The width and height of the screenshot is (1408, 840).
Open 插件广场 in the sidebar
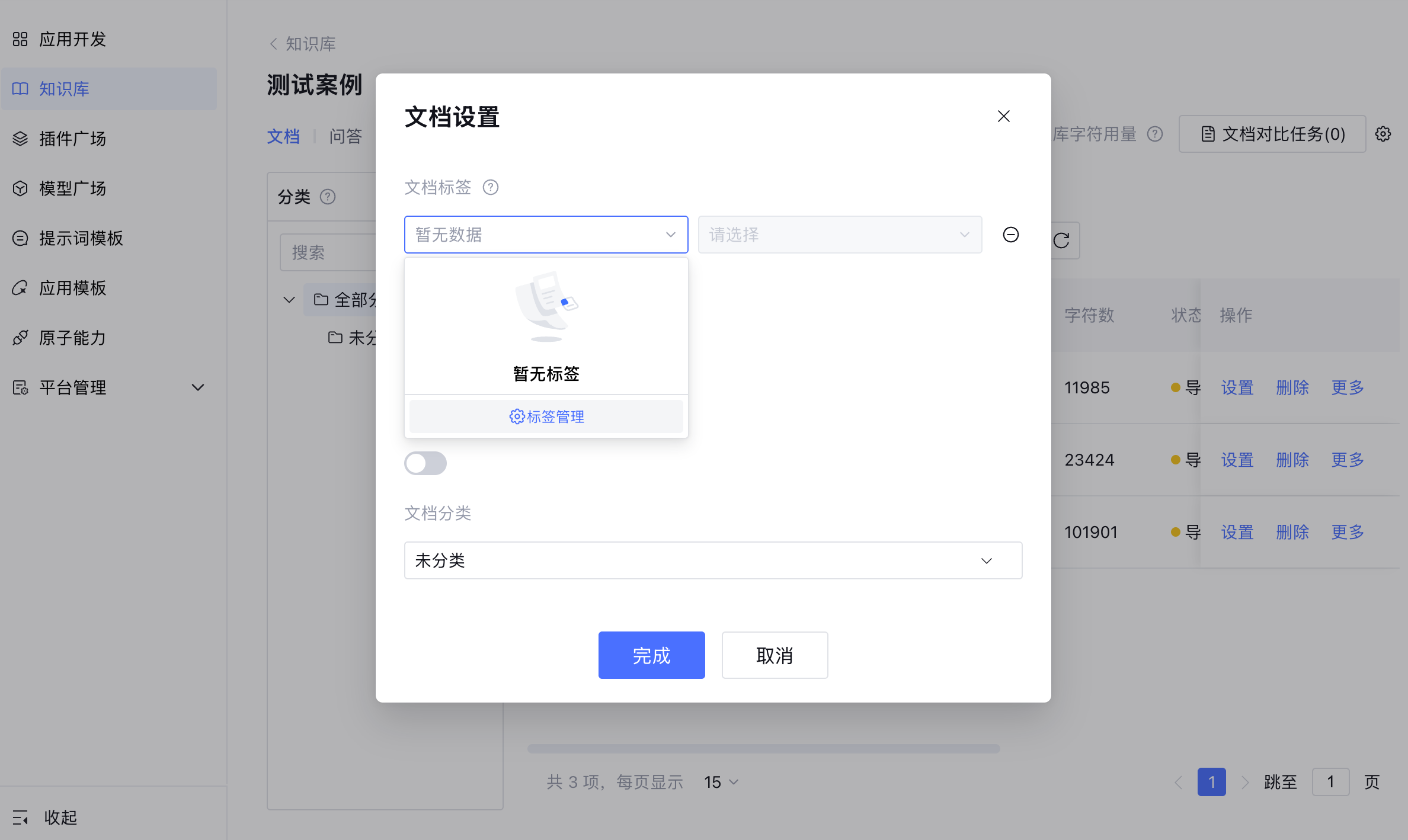click(72, 139)
